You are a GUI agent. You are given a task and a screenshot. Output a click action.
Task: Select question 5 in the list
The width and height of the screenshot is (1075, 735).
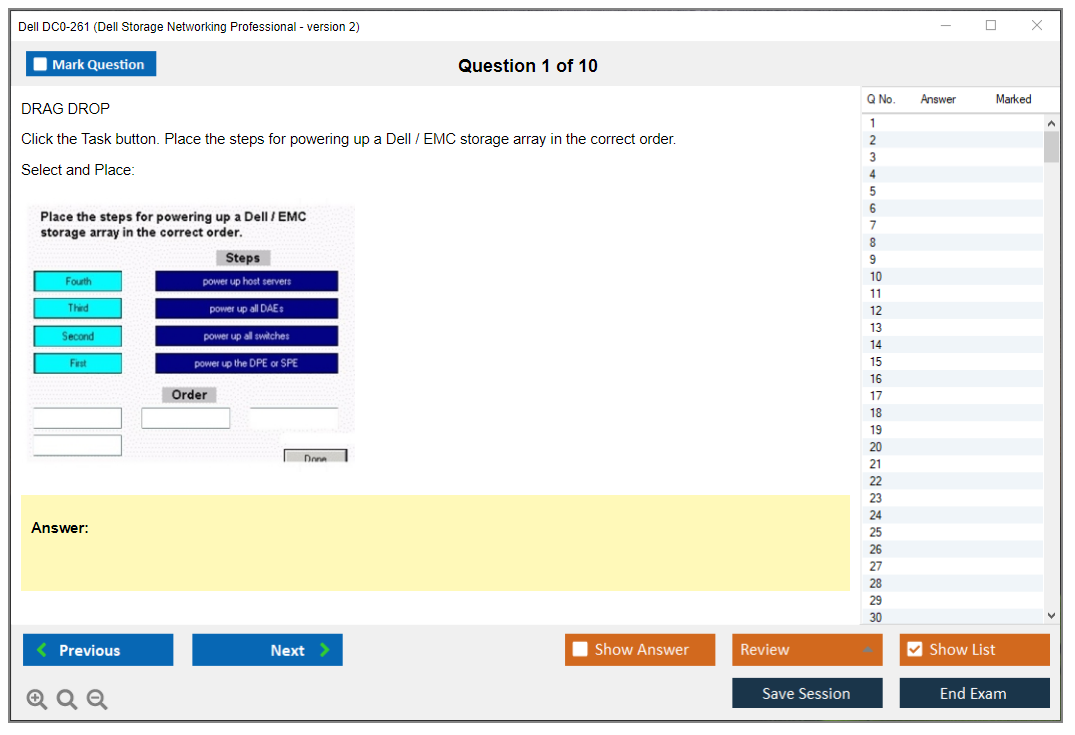(873, 191)
